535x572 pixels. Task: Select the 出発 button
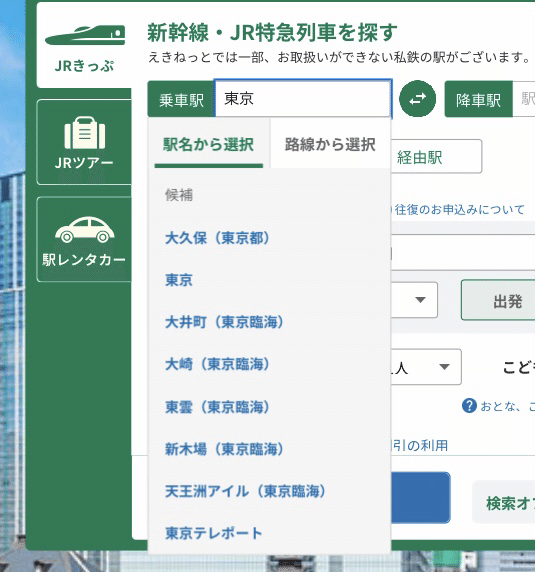coord(498,300)
